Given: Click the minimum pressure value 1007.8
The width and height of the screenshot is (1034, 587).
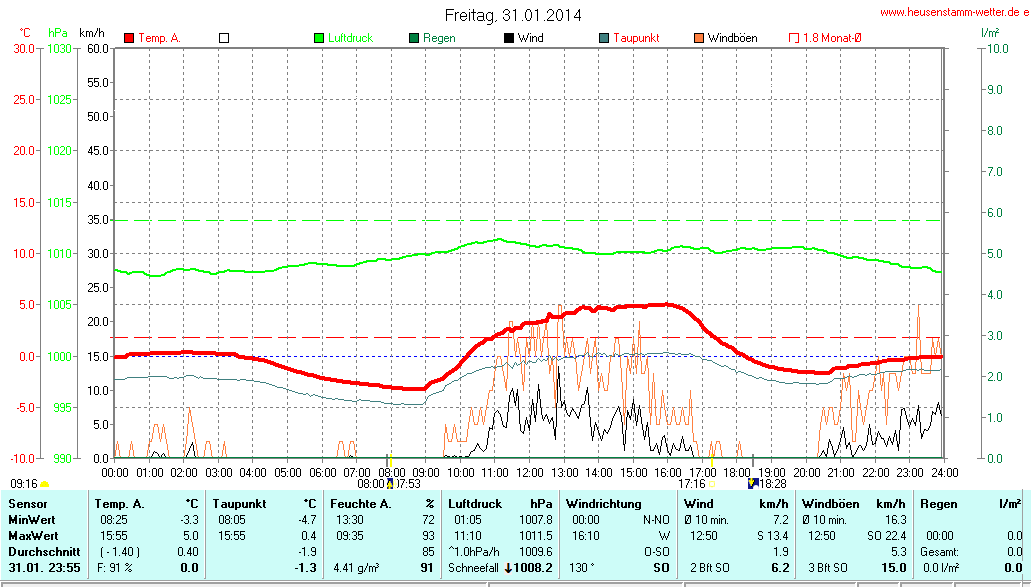Looking at the screenshot, I should [x=535, y=520].
